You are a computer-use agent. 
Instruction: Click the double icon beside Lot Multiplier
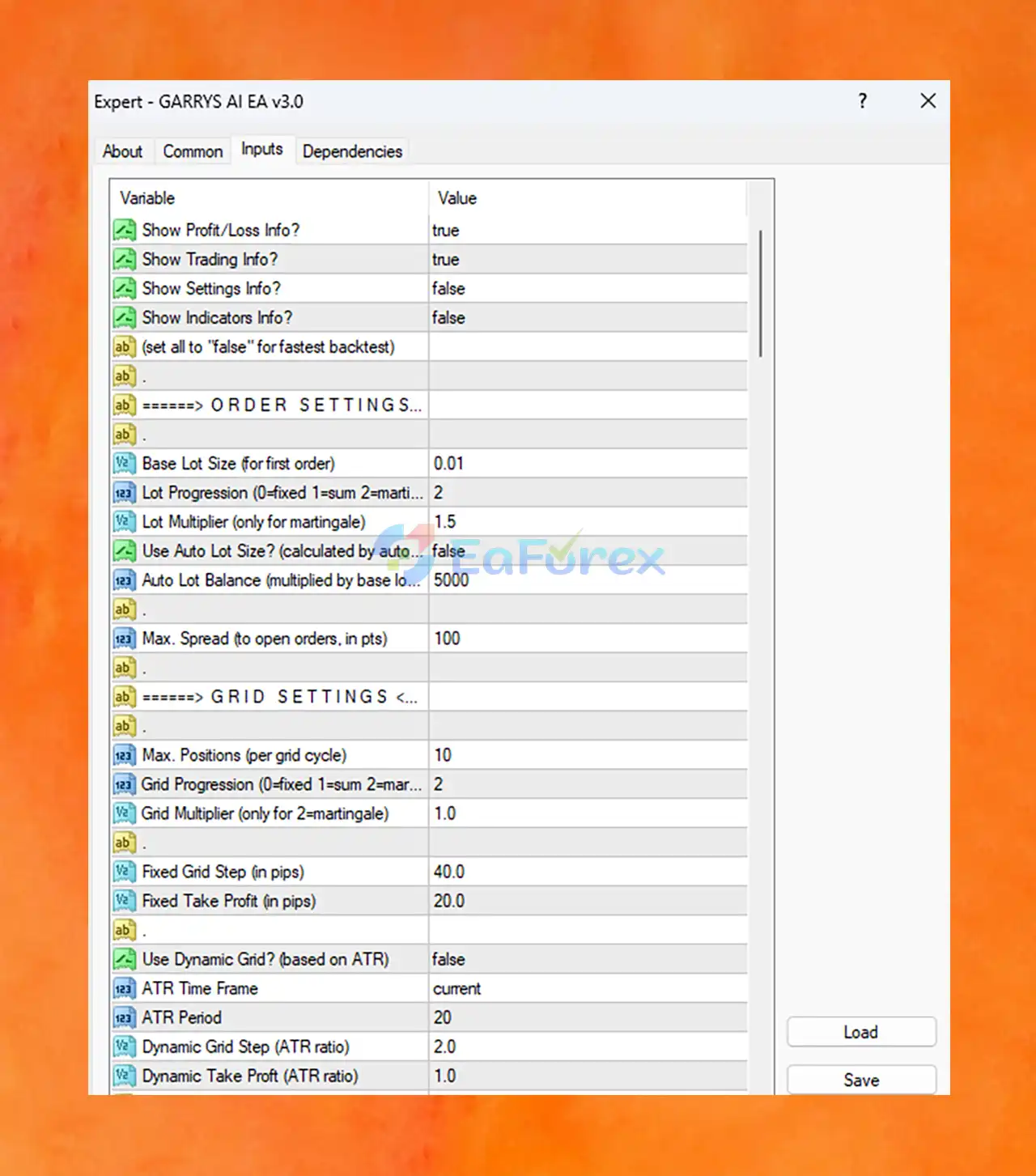pyautogui.click(x=124, y=521)
